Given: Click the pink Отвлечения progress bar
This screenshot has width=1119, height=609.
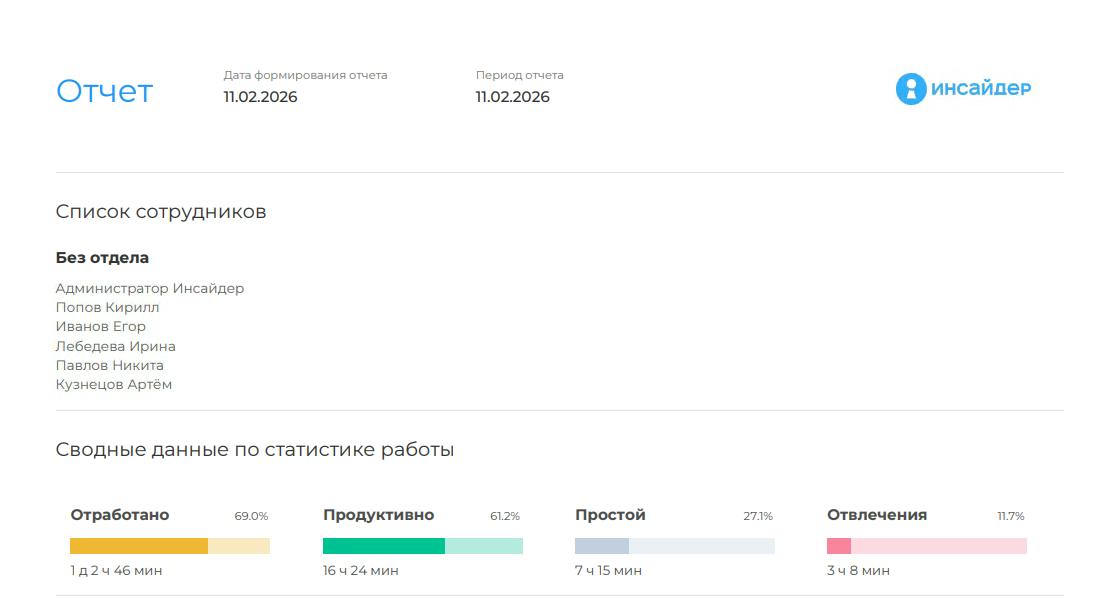Looking at the screenshot, I should click(x=926, y=546).
